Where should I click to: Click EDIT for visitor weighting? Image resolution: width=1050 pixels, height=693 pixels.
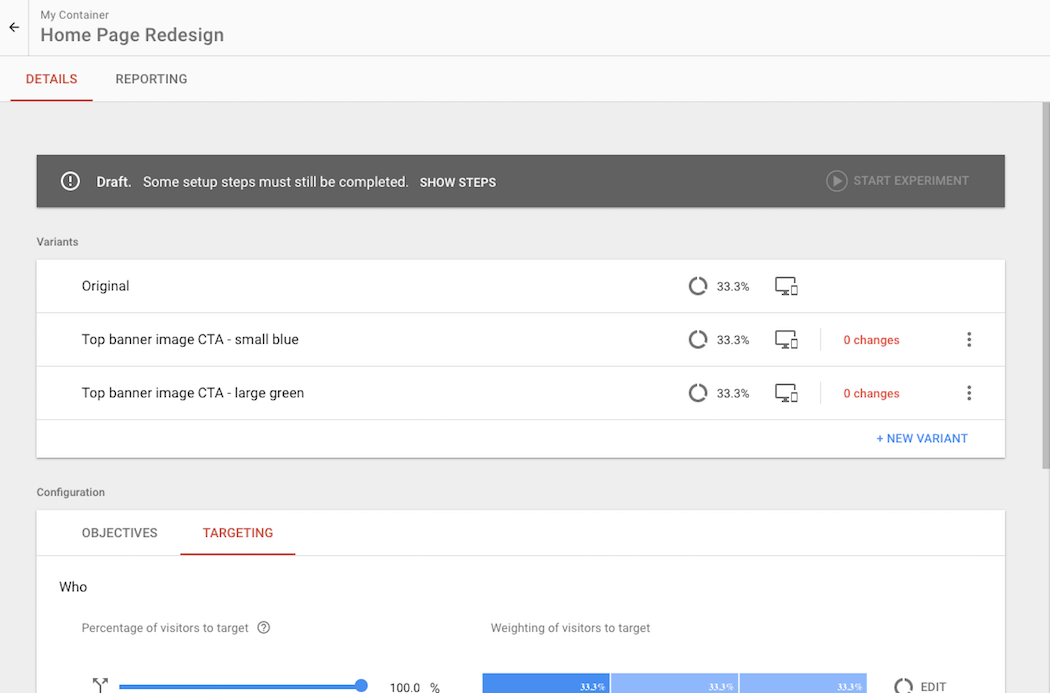[933, 687]
